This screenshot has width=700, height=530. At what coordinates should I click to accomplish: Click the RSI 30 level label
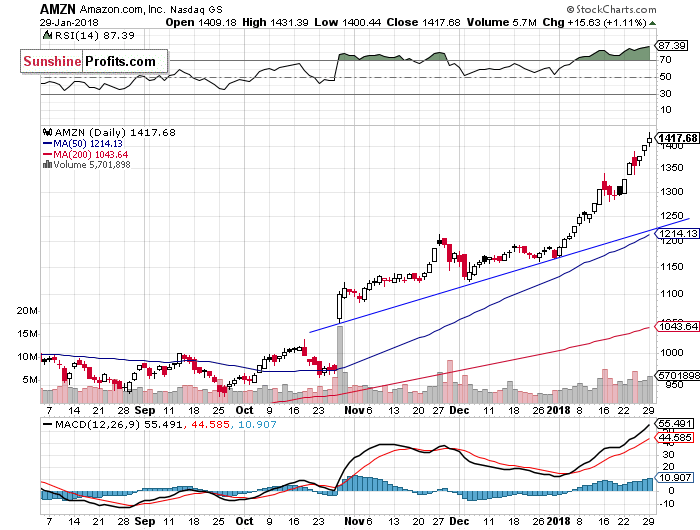(666, 93)
